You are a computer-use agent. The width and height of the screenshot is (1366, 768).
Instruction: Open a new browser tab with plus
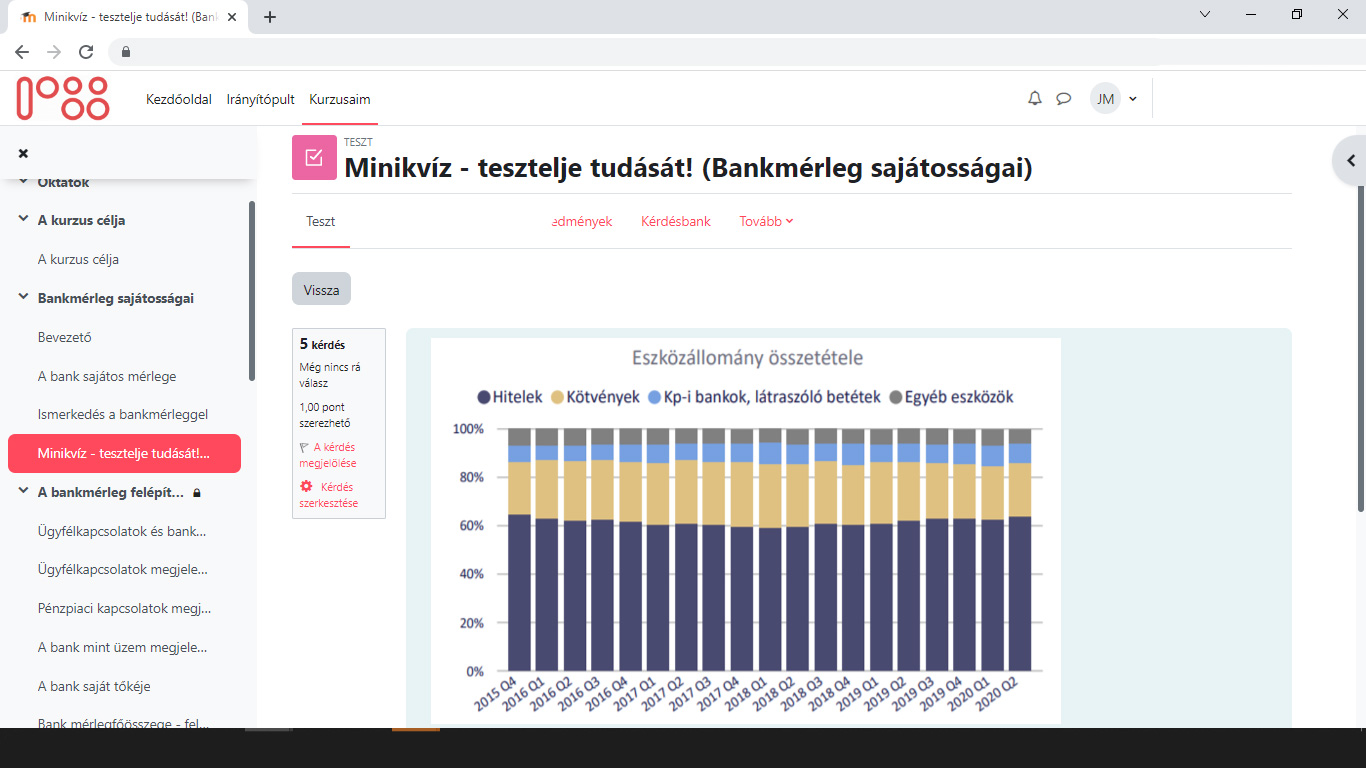click(270, 16)
